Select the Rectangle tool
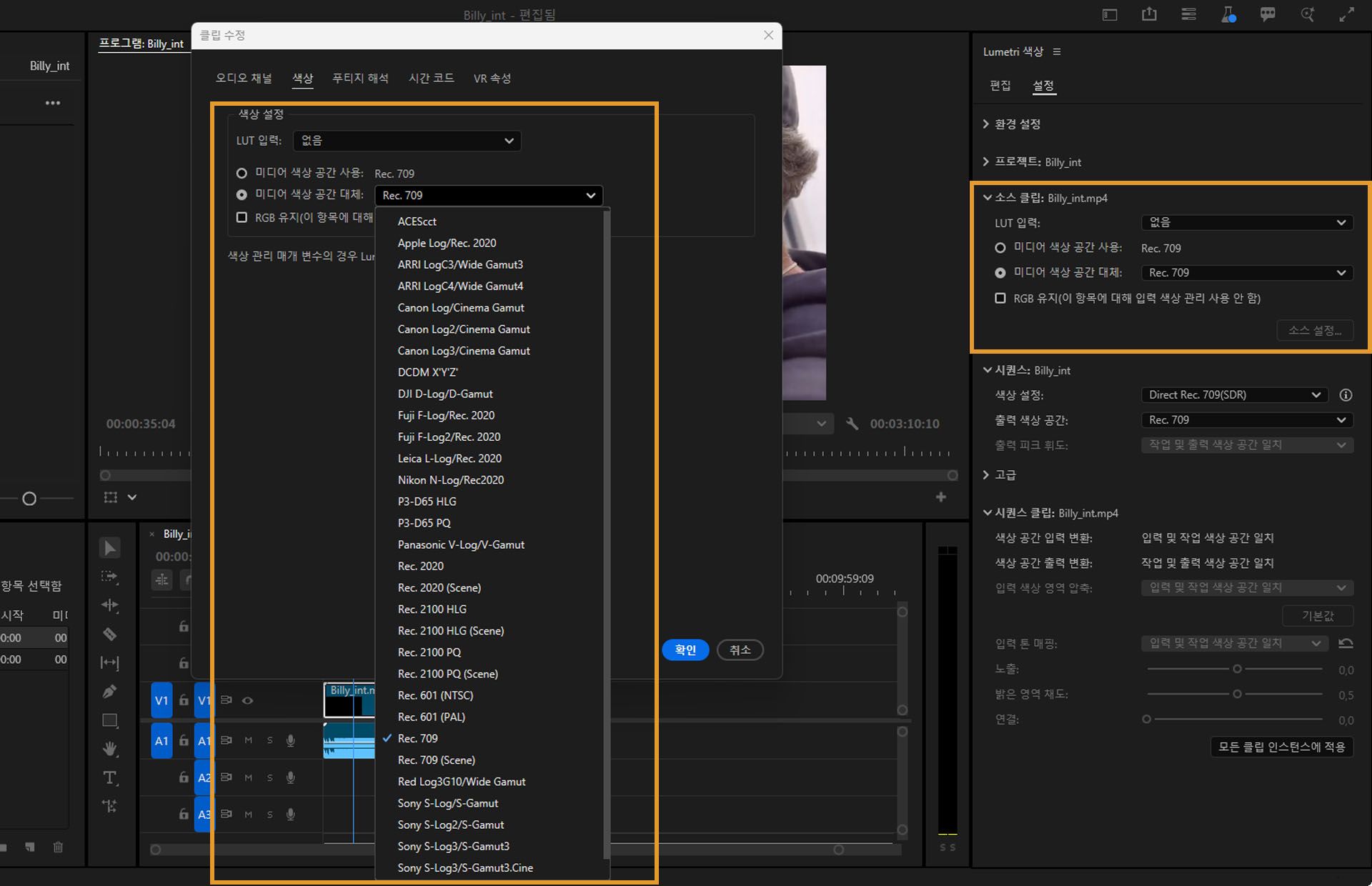This screenshot has height=886, width=1372. tap(109, 720)
